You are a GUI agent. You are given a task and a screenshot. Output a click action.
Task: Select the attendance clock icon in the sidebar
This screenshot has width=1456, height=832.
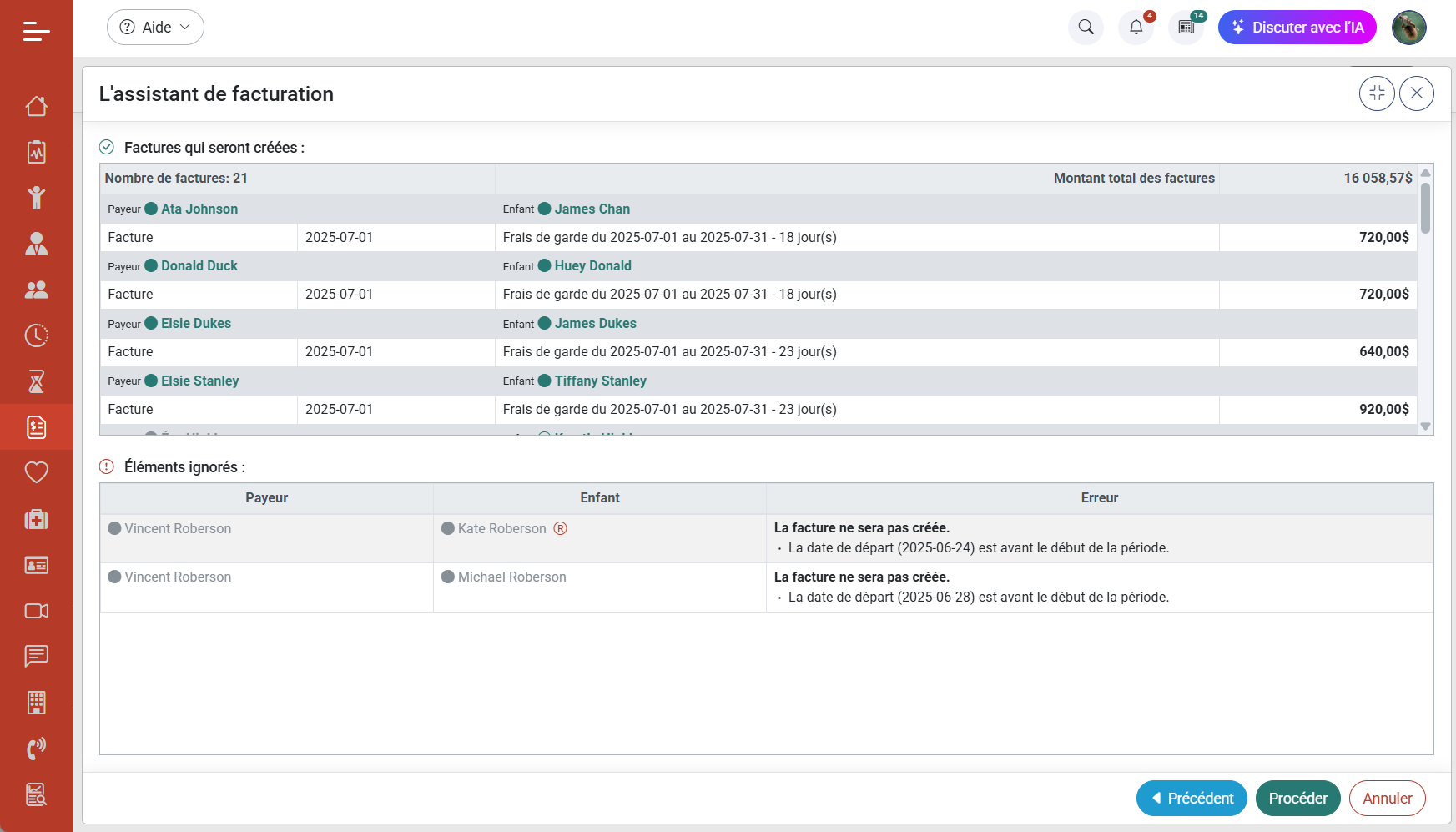click(x=36, y=335)
